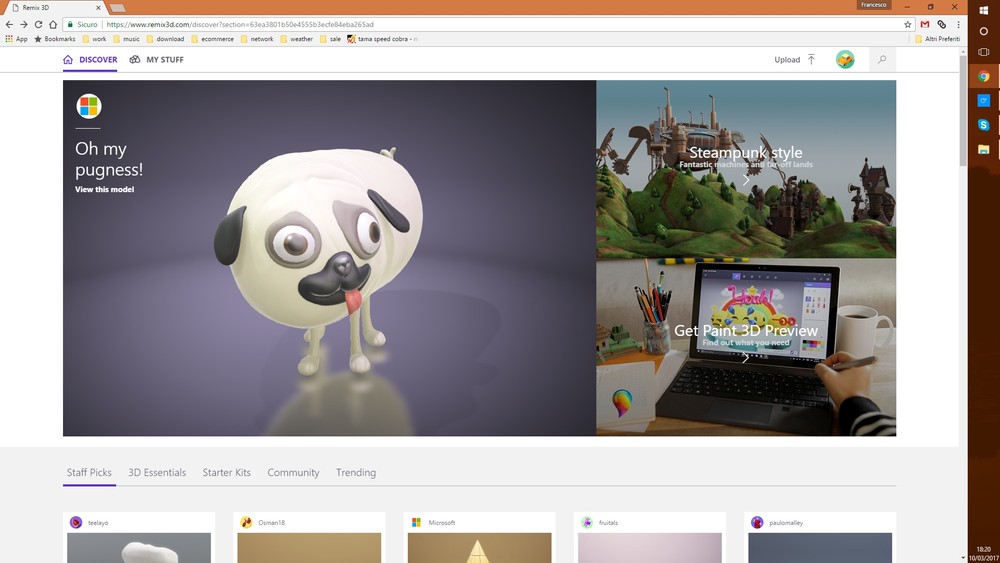Open the weather bookmarks folder
The height and width of the screenshot is (563, 1000).
(x=297, y=39)
